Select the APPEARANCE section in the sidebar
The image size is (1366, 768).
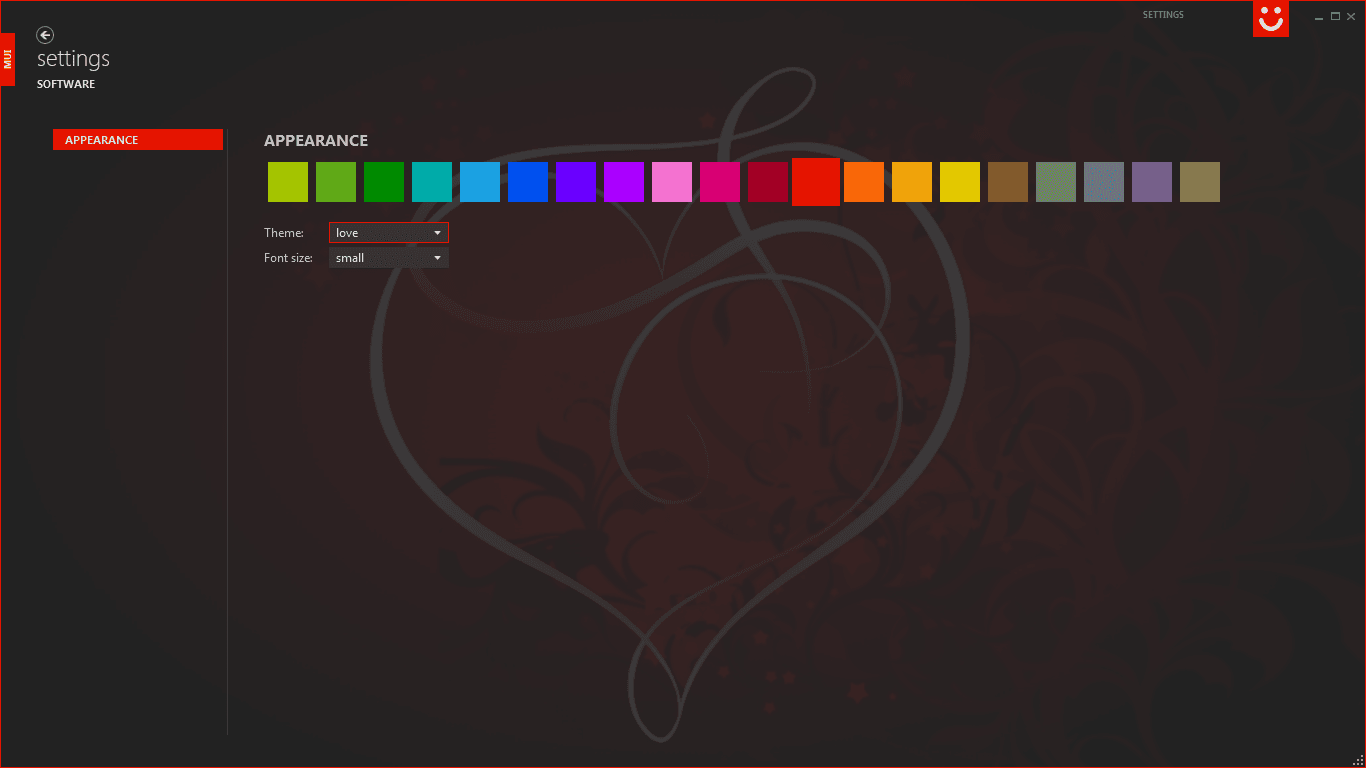(x=137, y=139)
